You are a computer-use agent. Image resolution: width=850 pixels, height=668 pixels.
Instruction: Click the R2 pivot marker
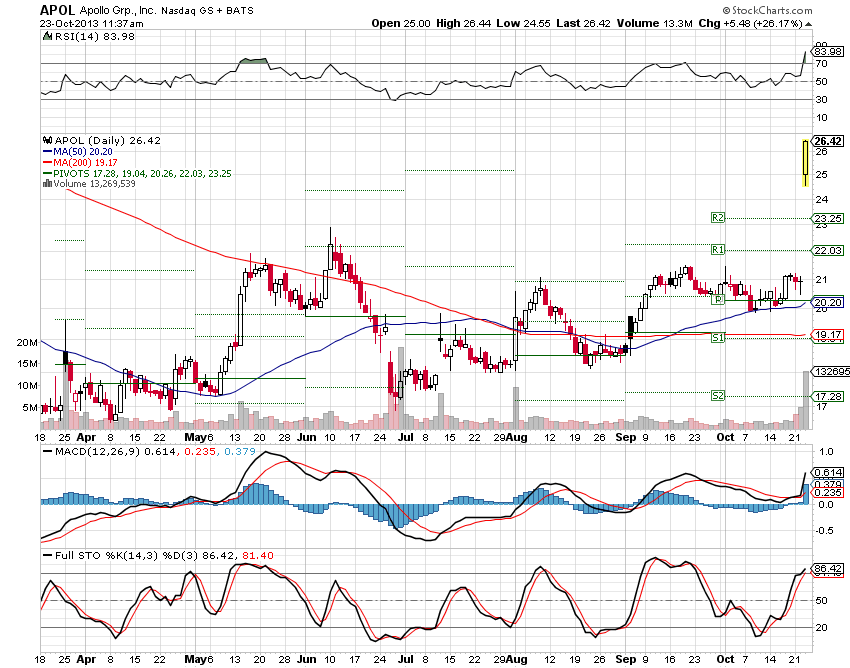(x=718, y=217)
